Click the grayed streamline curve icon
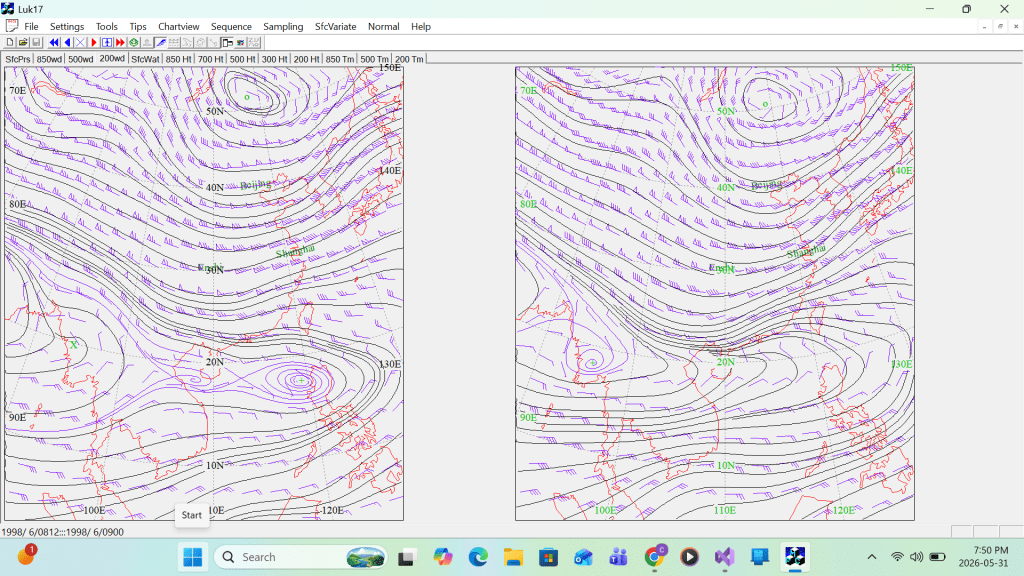Screen dimensions: 1024x576 coord(187,42)
